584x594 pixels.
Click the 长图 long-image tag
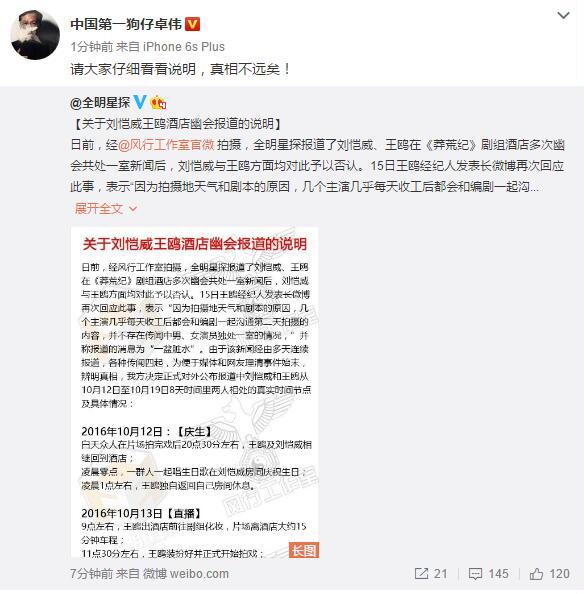click(304, 550)
